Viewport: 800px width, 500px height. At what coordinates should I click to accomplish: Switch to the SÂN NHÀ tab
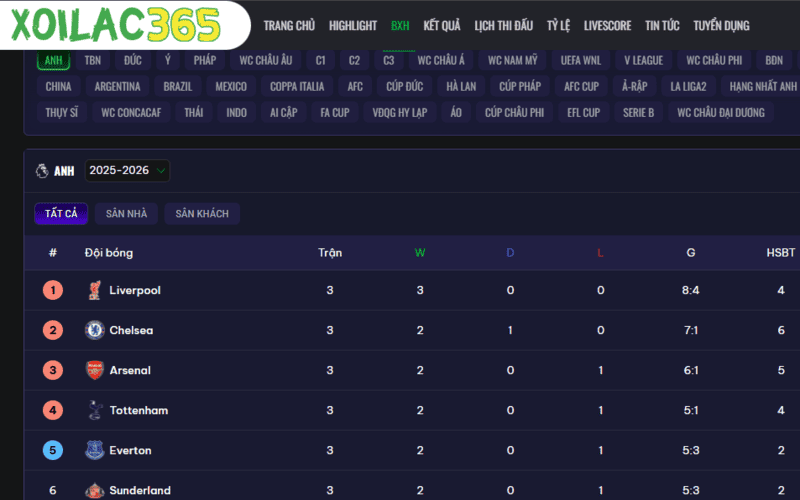pyautogui.click(x=126, y=214)
